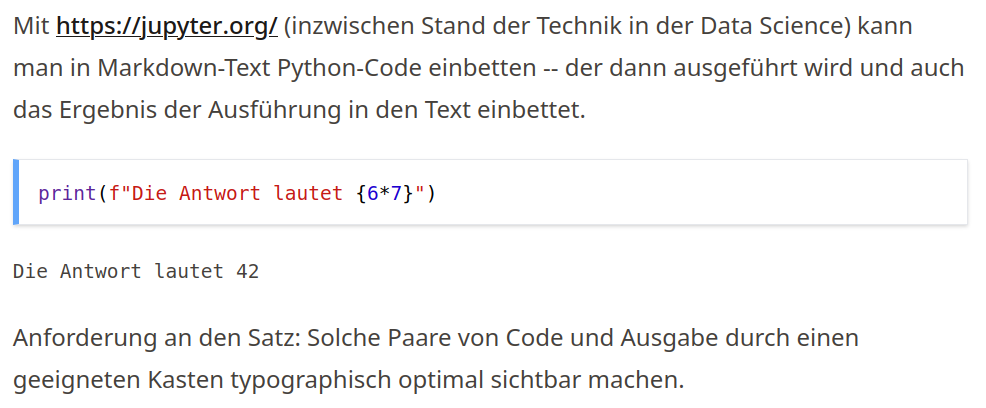Click the print keyword in the code
The height and width of the screenshot is (408, 986).
click(67, 194)
